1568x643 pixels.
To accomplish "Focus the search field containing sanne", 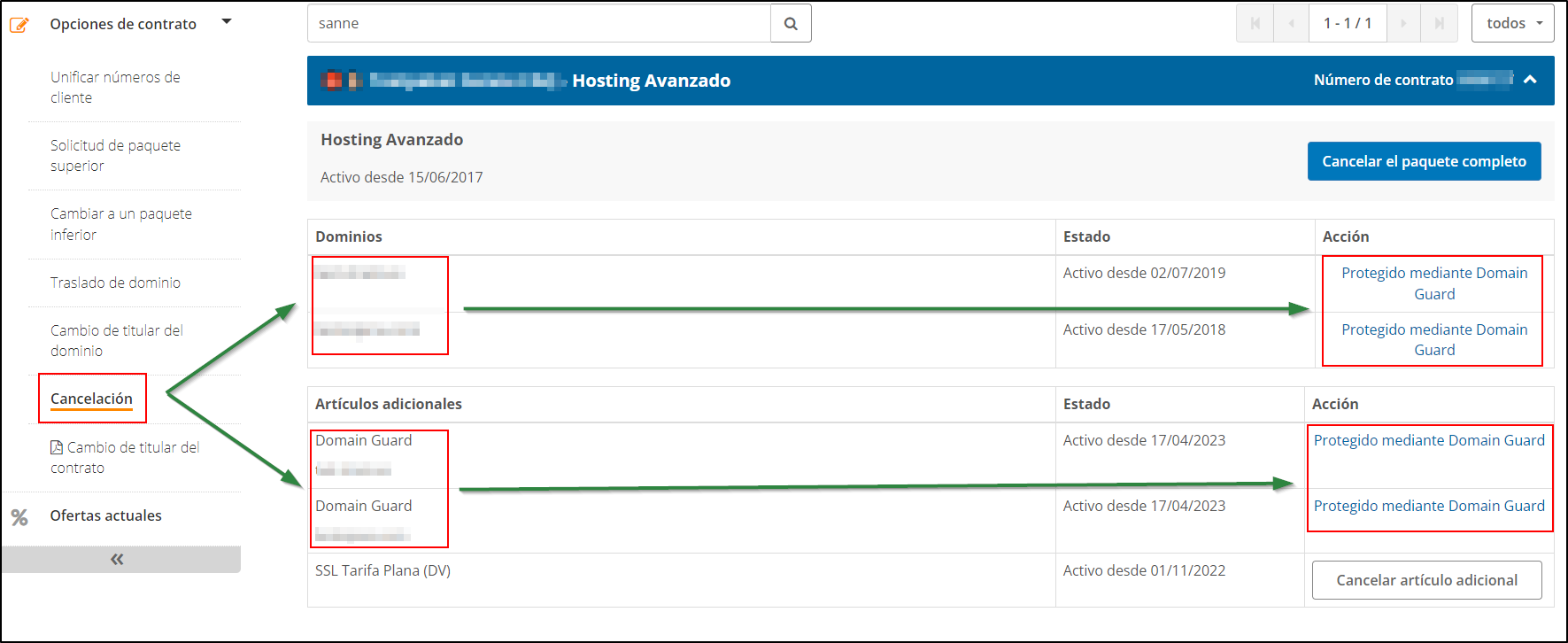I will tap(538, 24).
